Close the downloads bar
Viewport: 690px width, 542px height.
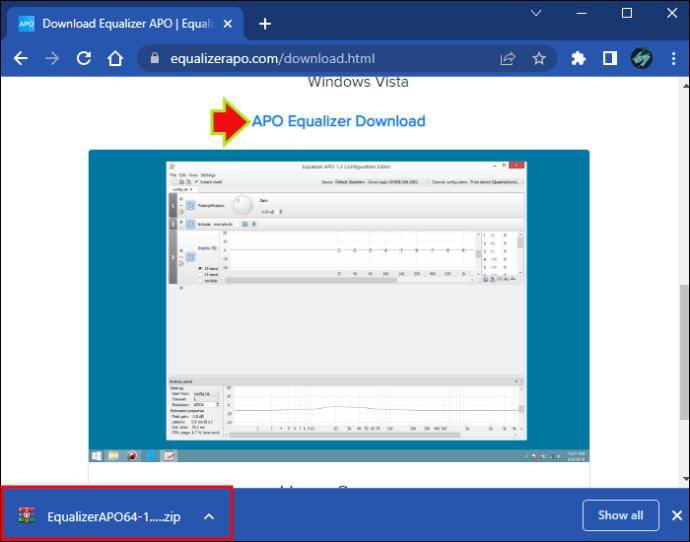point(677,515)
